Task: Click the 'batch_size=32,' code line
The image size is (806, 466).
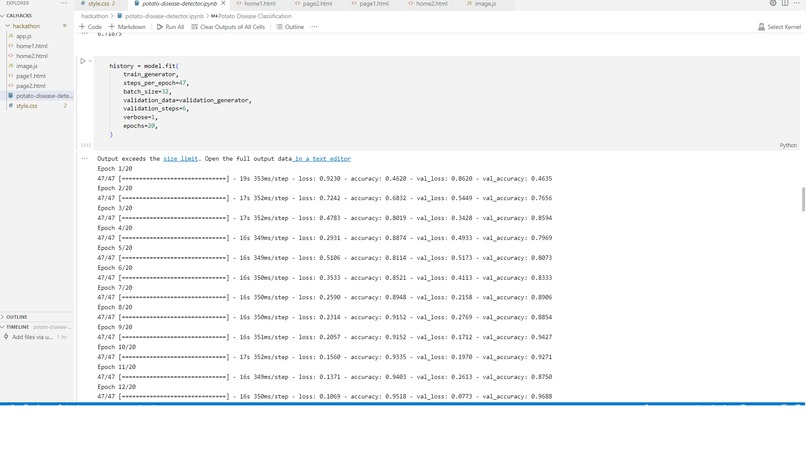Action: pyautogui.click(x=147, y=91)
